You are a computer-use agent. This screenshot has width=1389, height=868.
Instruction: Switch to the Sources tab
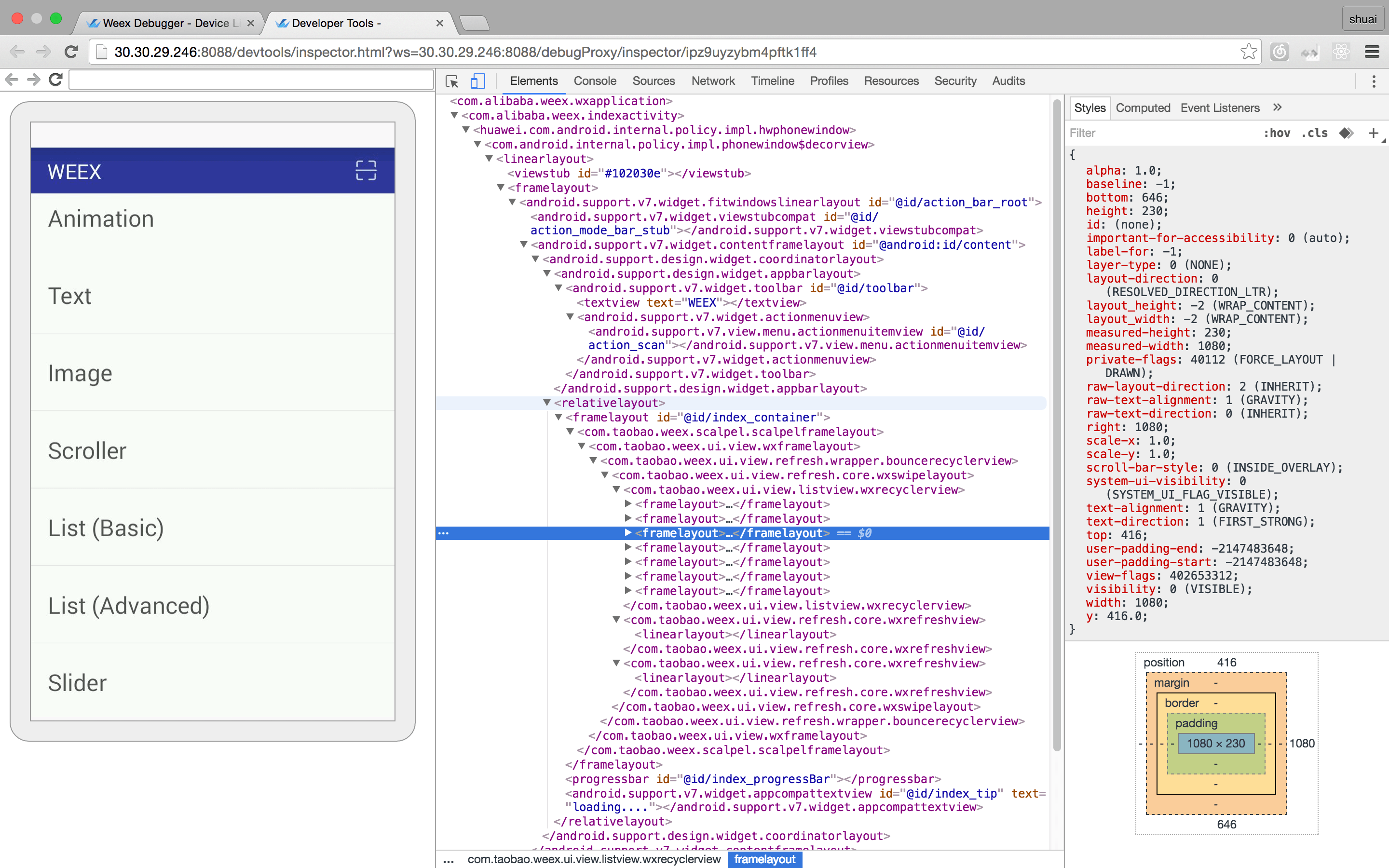click(653, 81)
